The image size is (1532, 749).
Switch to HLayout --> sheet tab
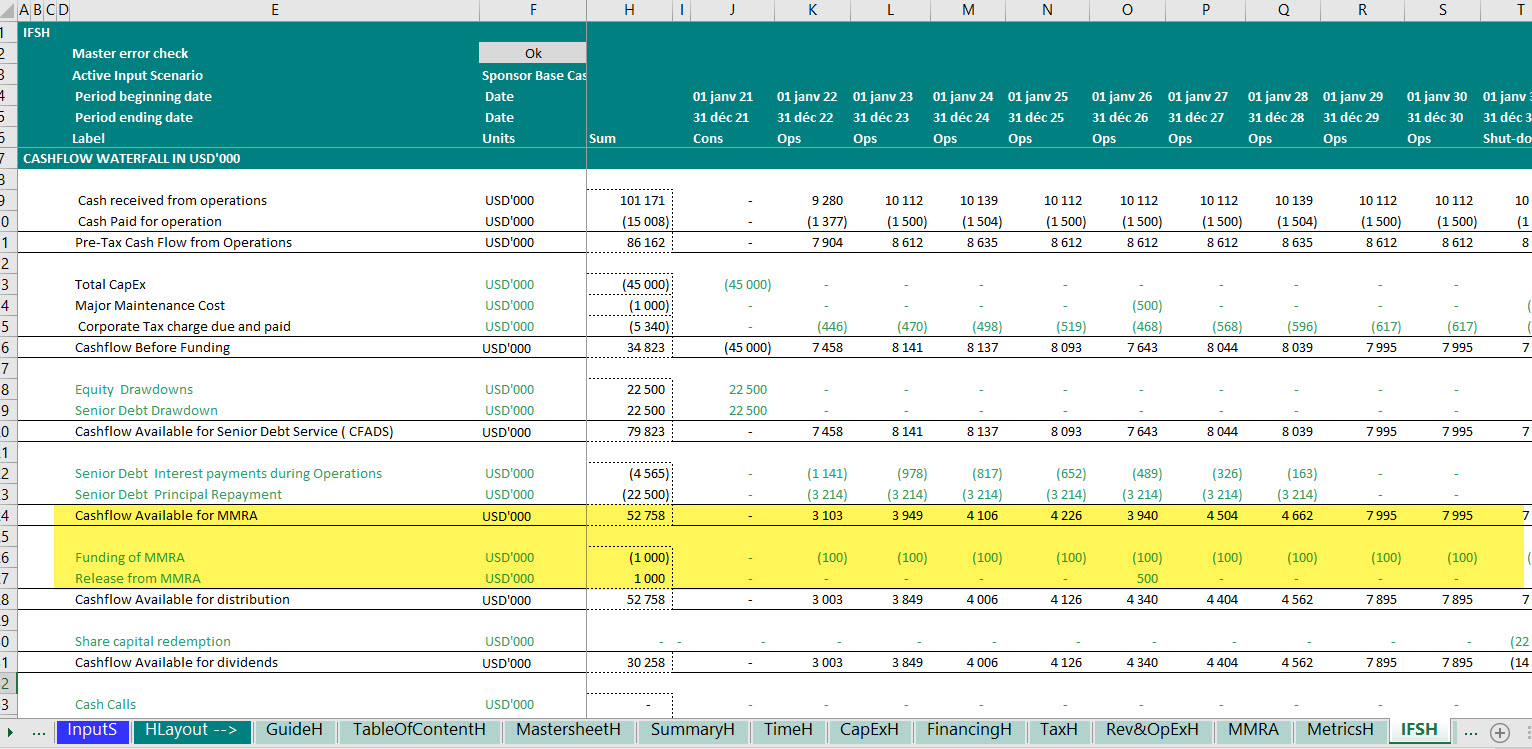191,730
